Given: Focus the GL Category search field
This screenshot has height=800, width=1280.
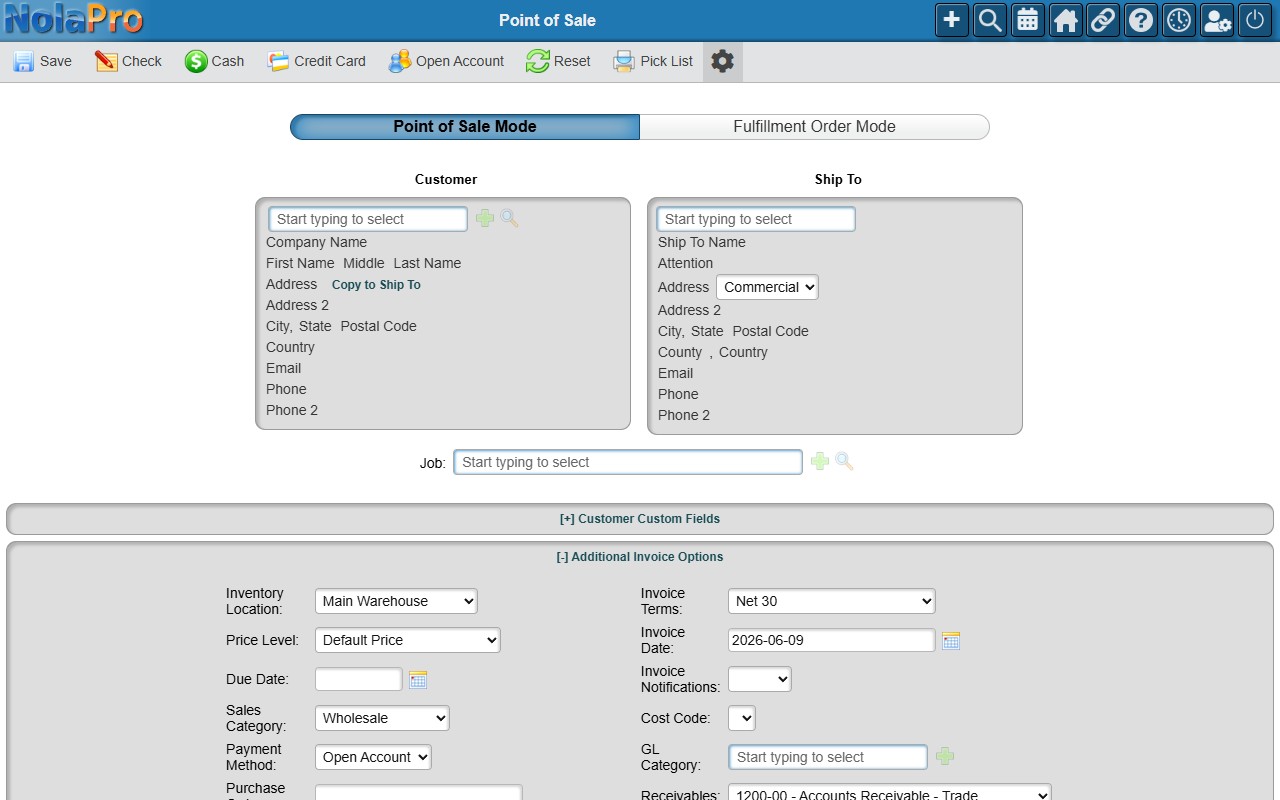Looking at the screenshot, I should coord(828,757).
